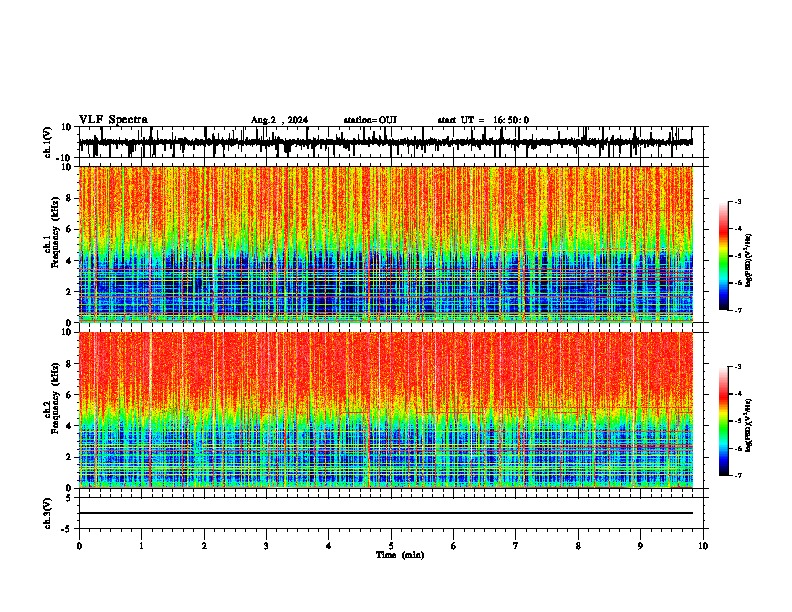Viewport: 792px width, 612px height.
Task: Click the flat ch.3 voltage line
Action: coord(385,513)
